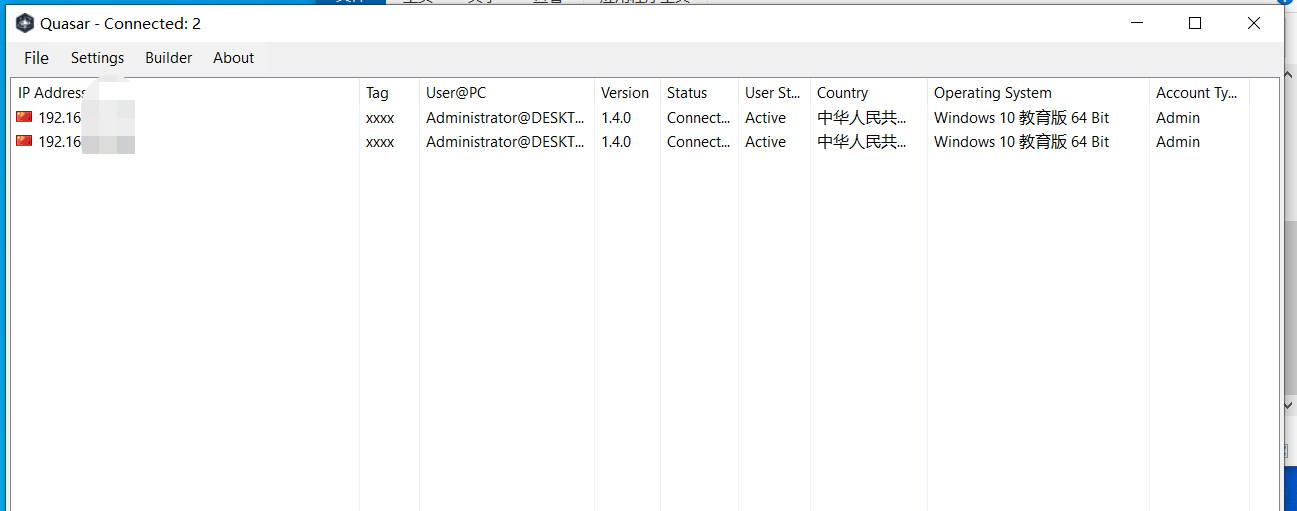Open the File menu
This screenshot has width=1297, height=511.
pos(36,58)
